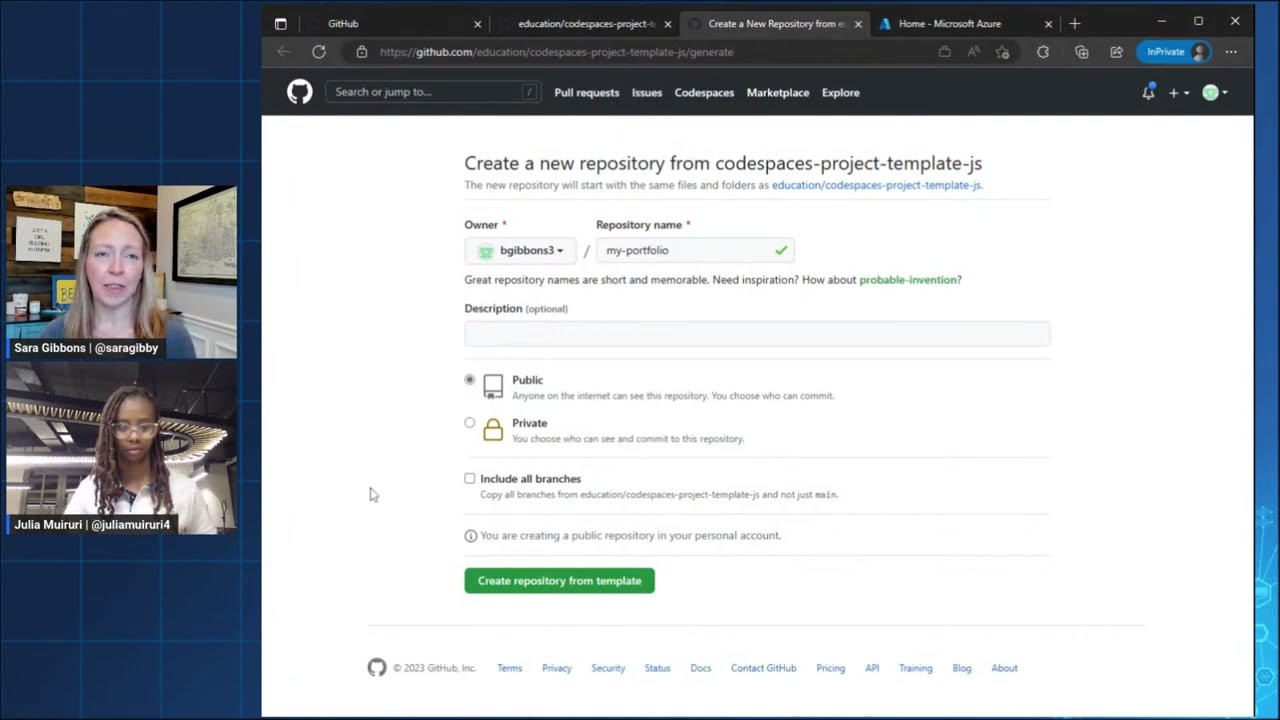Image resolution: width=1280 pixels, height=720 pixels.
Task: Open the API footer link
Action: coord(872,668)
